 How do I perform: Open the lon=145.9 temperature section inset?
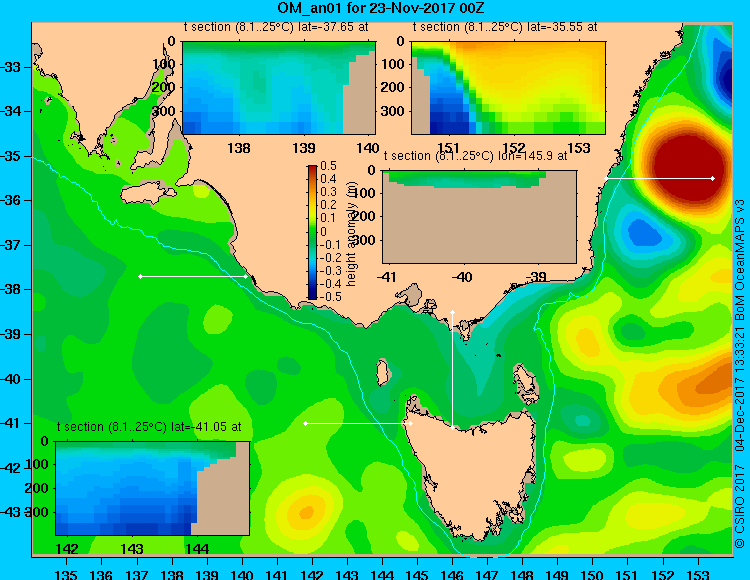(x=479, y=217)
